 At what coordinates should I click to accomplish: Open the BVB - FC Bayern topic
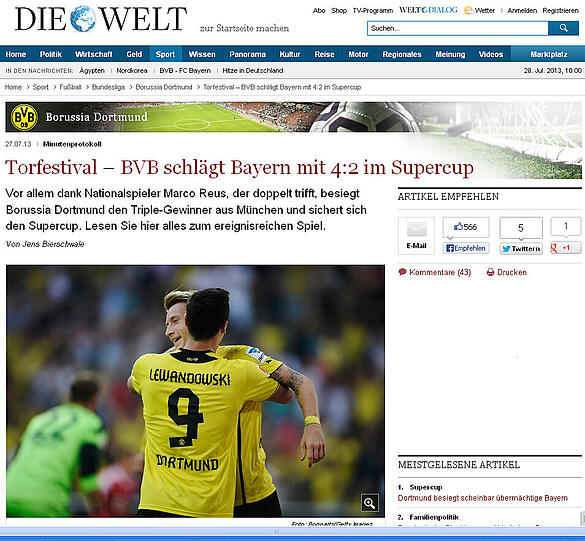tap(185, 71)
